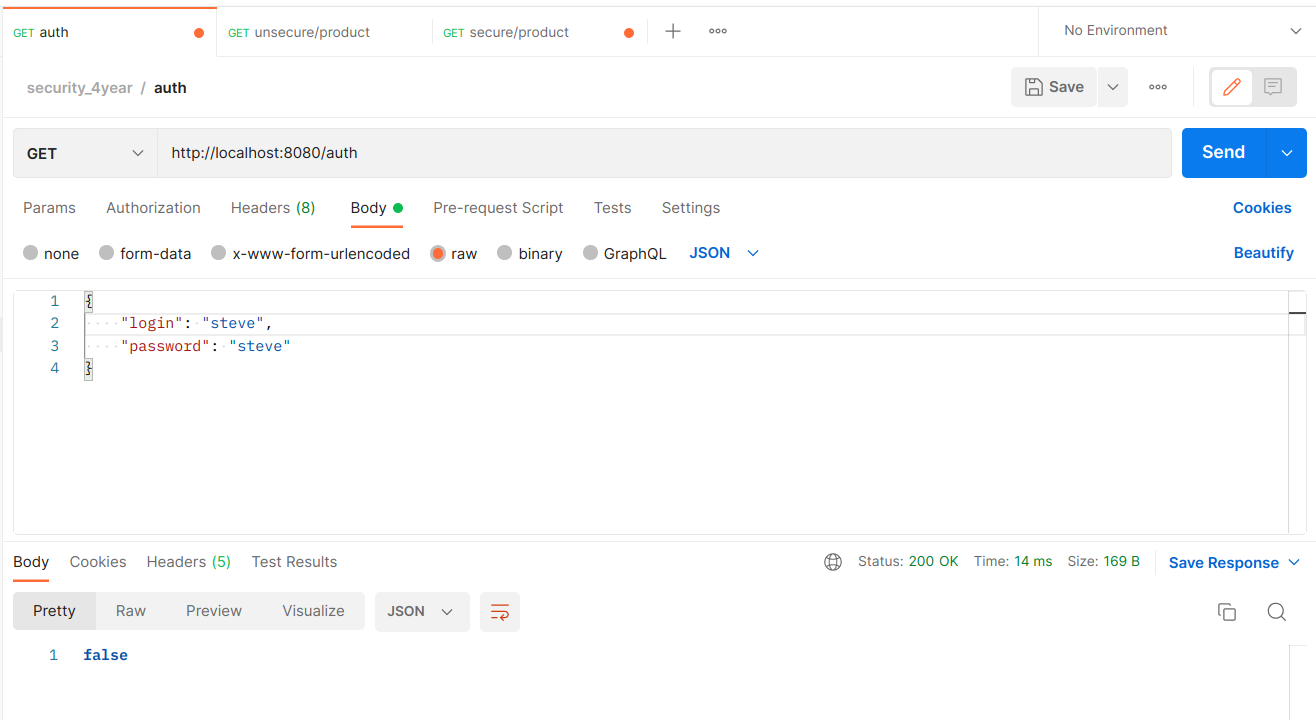Select the raw body type
This screenshot has height=720, width=1316.
454,253
